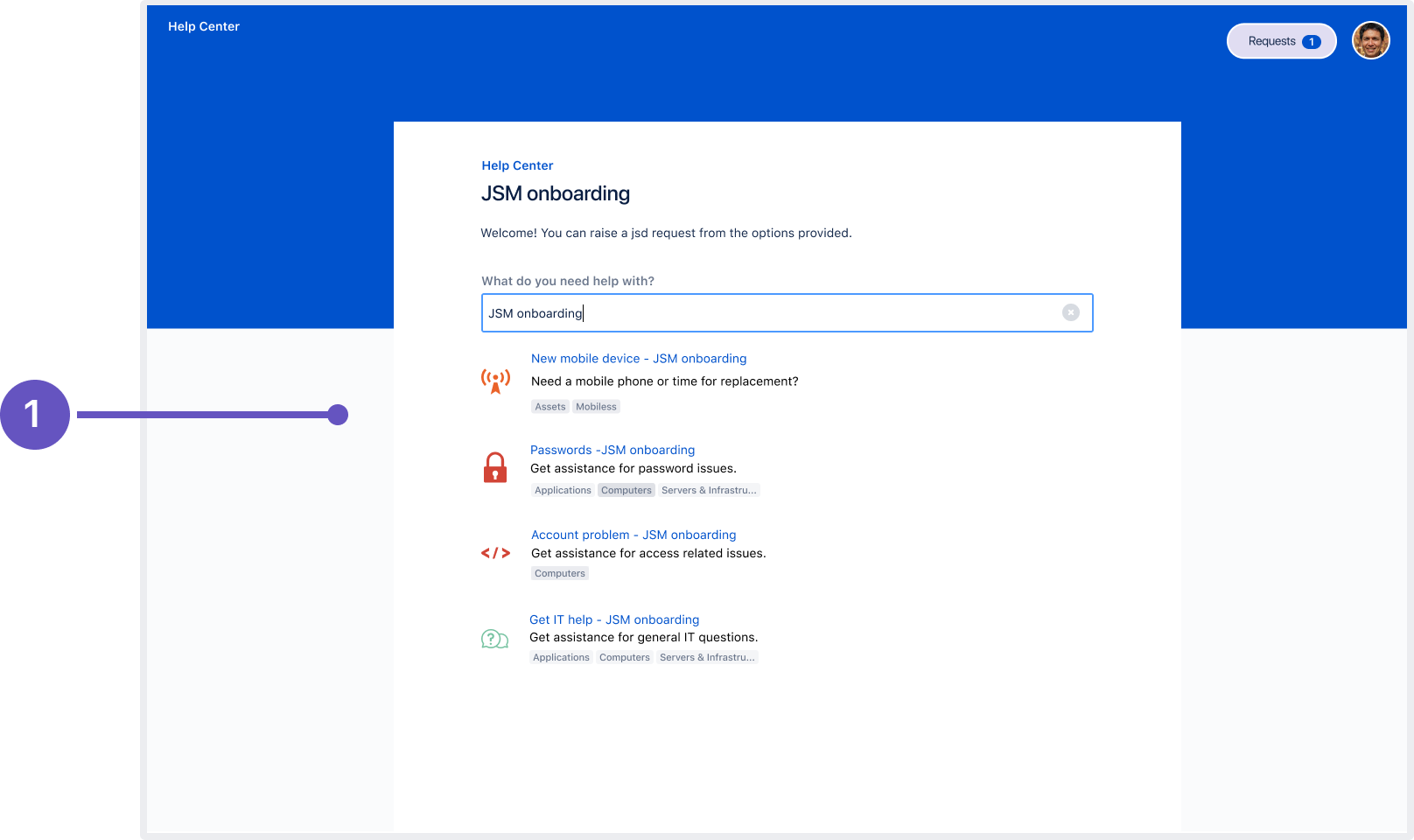The image size is (1414, 840).
Task: Open Account problem - JSM onboarding
Action: pyautogui.click(x=633, y=535)
